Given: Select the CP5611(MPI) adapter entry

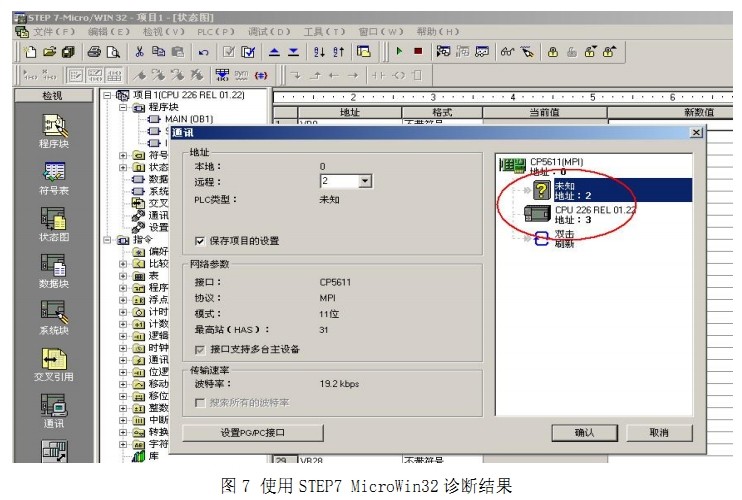Looking at the screenshot, I should [x=542, y=166].
